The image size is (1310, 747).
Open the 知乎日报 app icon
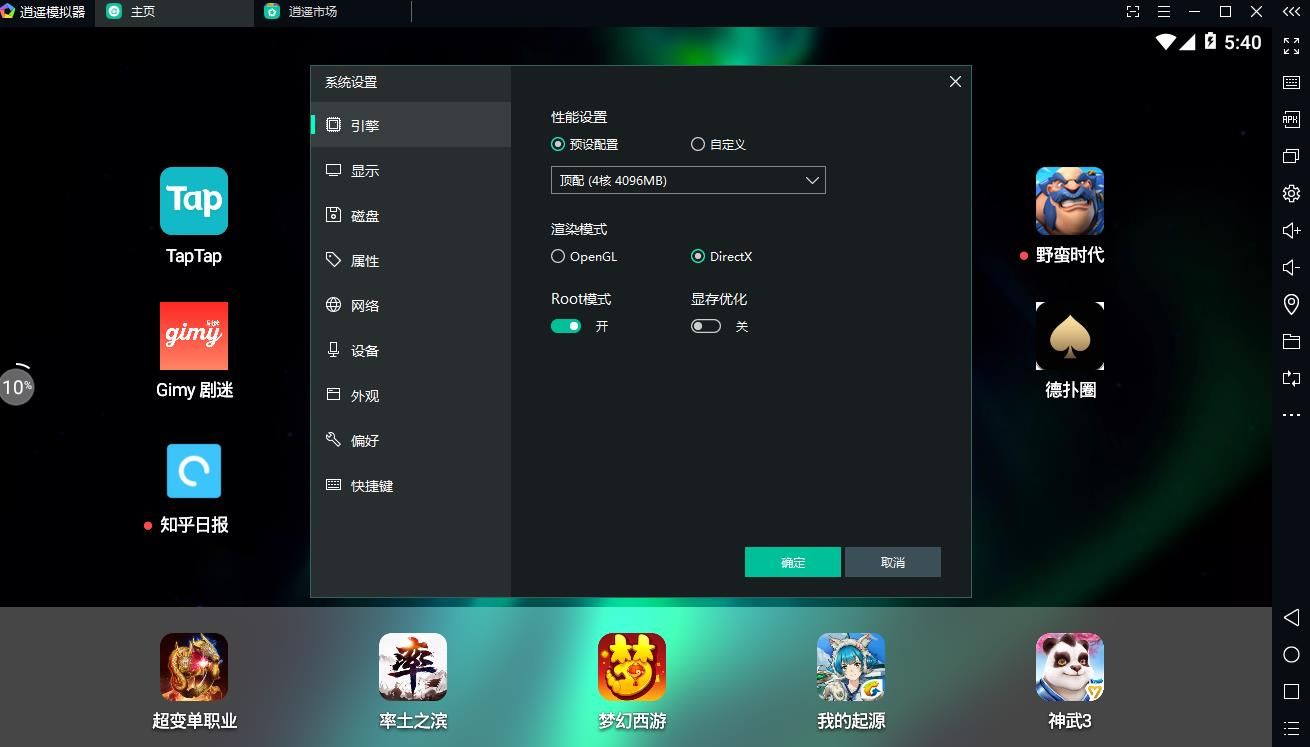pyautogui.click(x=194, y=471)
